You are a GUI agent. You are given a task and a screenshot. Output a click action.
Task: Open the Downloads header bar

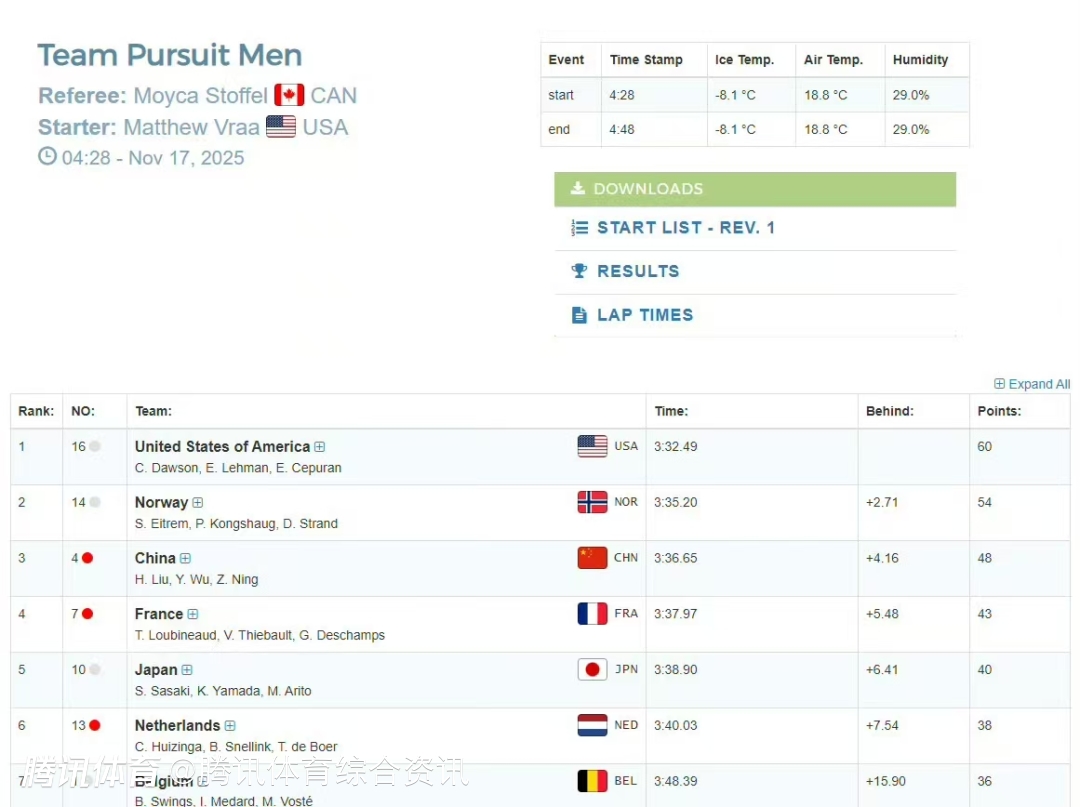point(755,189)
